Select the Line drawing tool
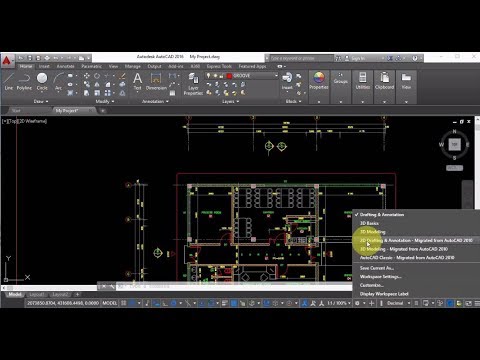 (9, 81)
